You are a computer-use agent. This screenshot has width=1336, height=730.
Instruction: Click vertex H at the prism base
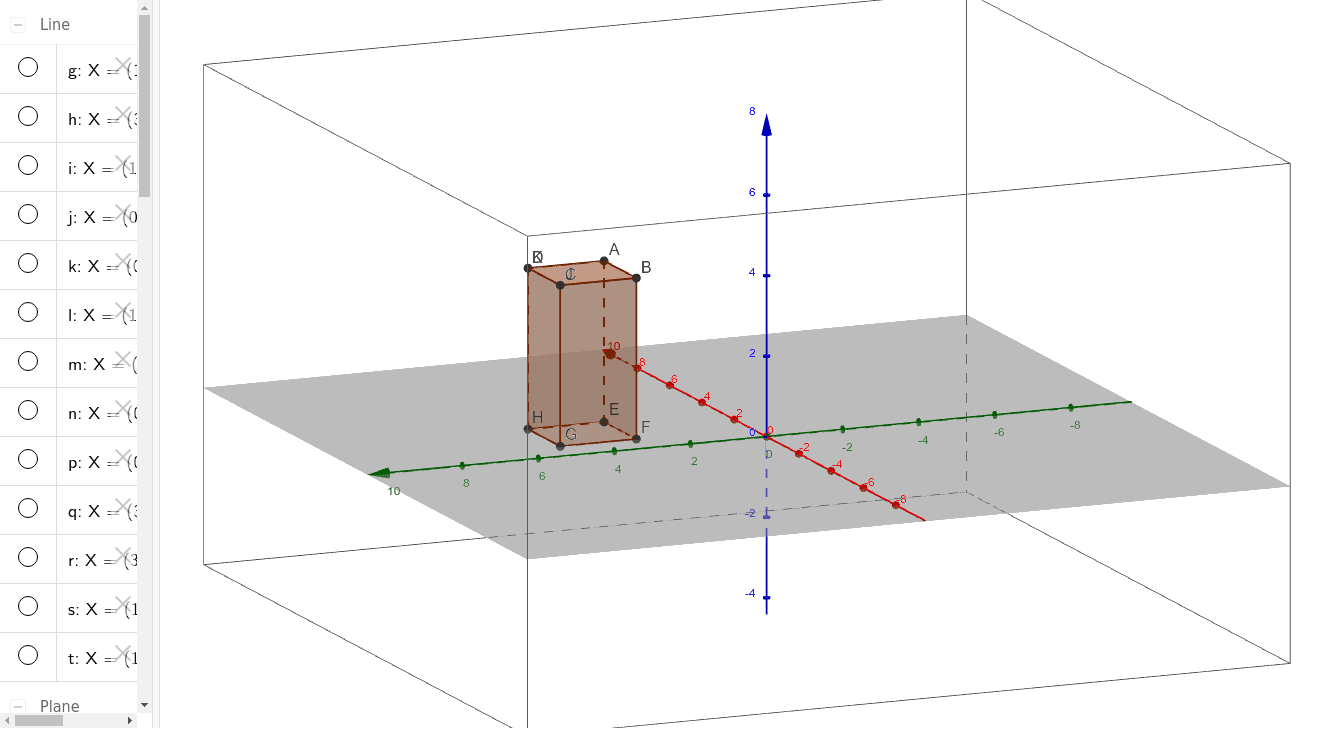tap(529, 427)
